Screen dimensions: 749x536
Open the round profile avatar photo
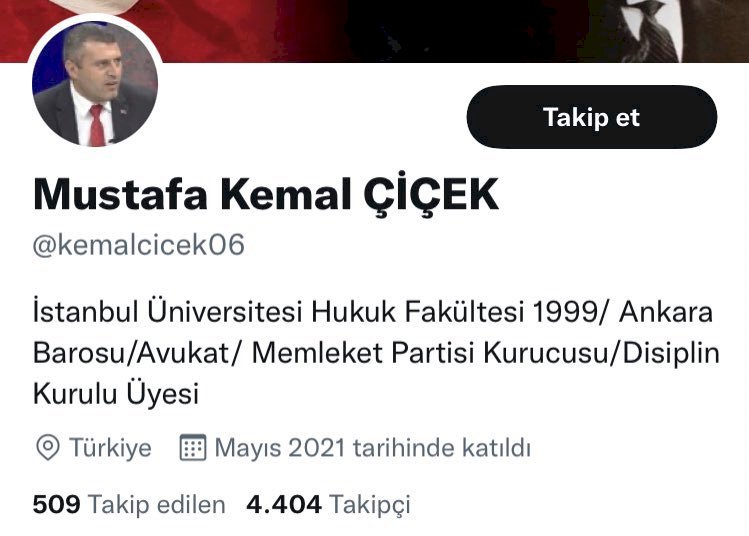pyautogui.click(x=95, y=84)
